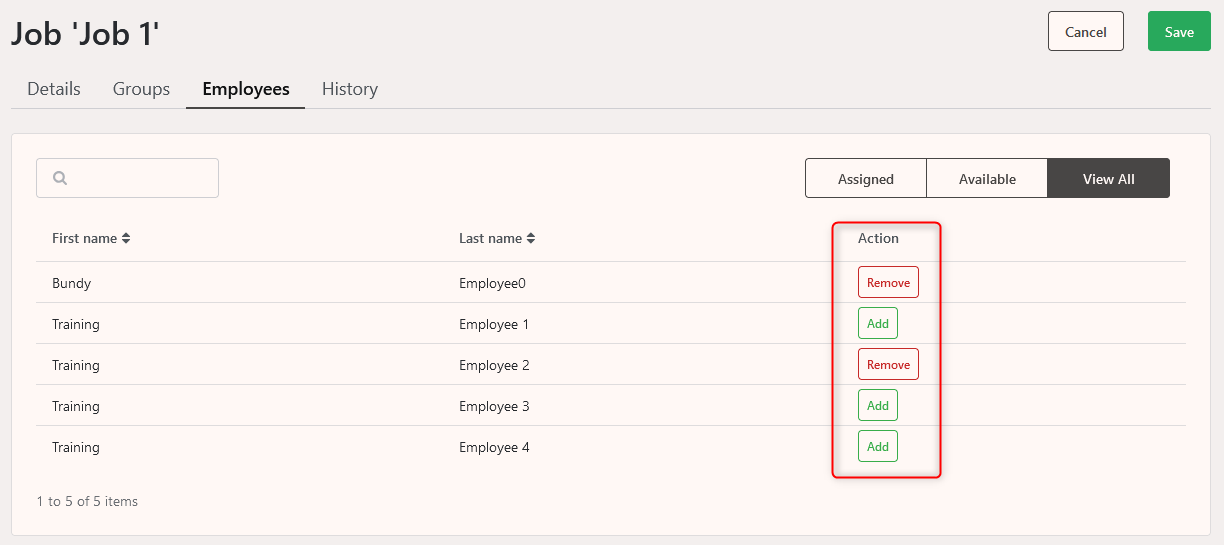Sort by Last name arrows icon
Screen dimensions: 1224x545
(x=531, y=239)
